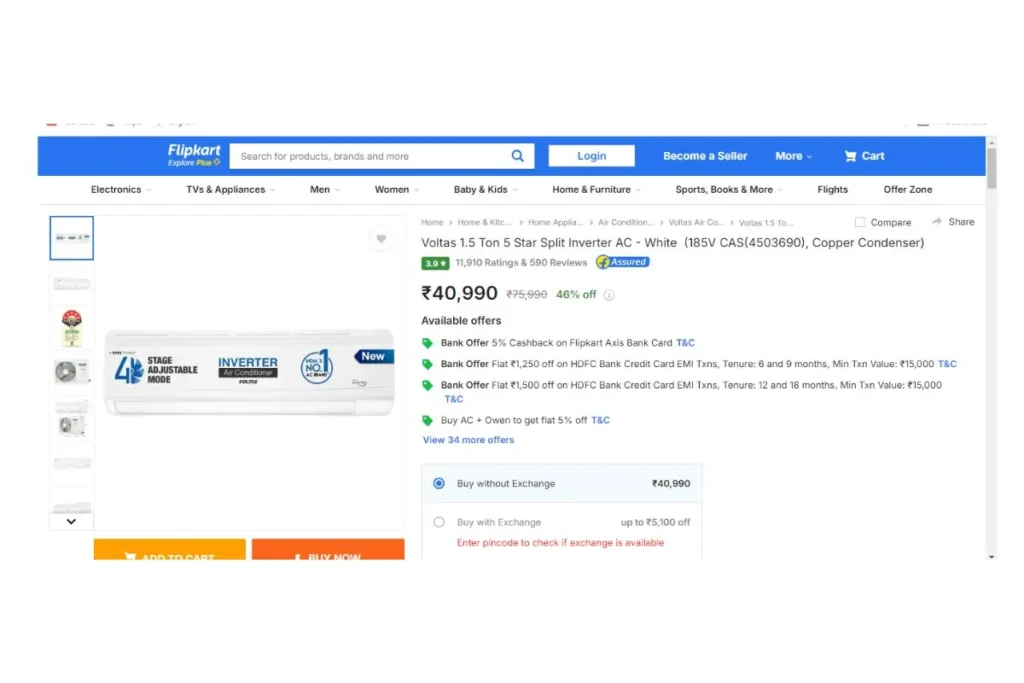Expand Baby & Kids dropdown
This screenshot has width=1024, height=683.
486,190
